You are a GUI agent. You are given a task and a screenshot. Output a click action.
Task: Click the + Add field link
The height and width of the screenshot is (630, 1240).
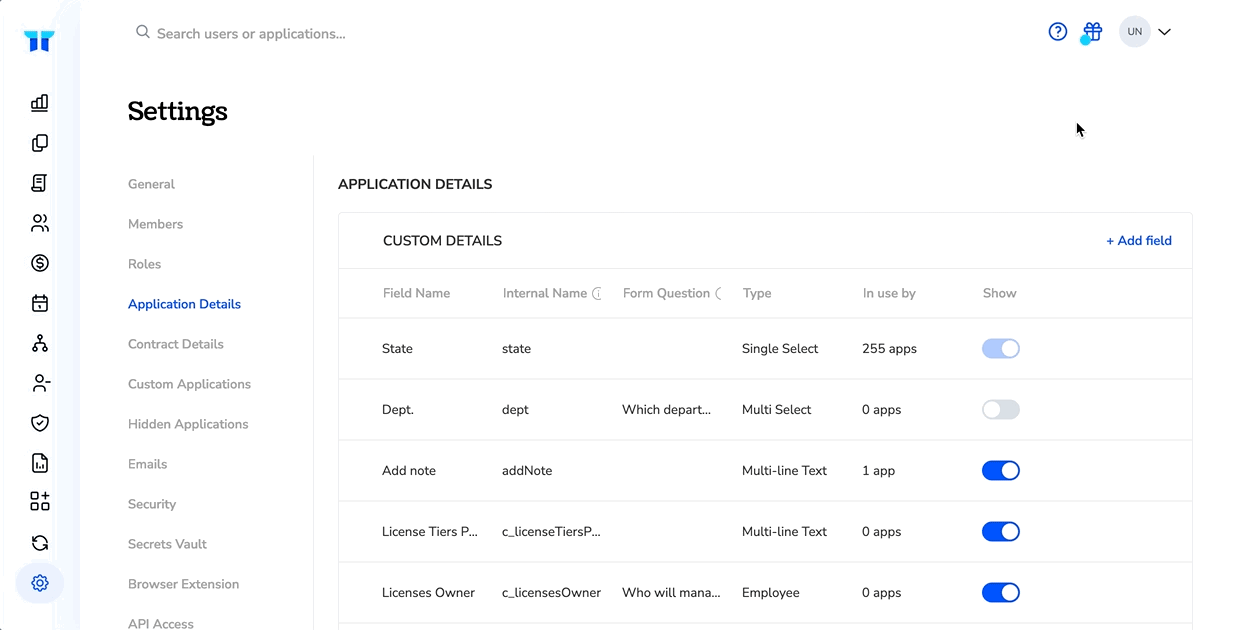tap(1139, 241)
